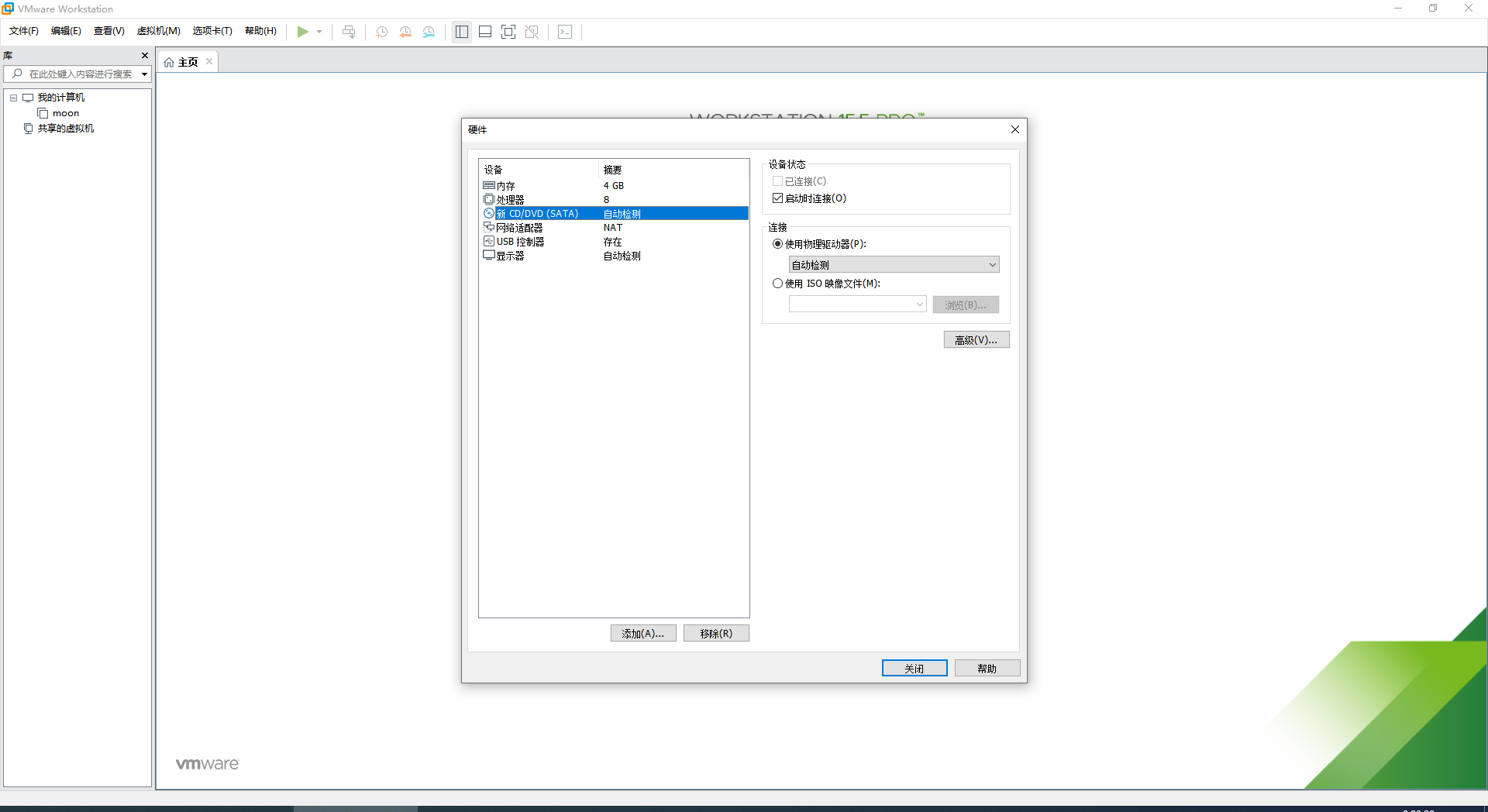Select 使用 ISO 映像文件(M) radio button
The image size is (1488, 812).
(x=777, y=284)
